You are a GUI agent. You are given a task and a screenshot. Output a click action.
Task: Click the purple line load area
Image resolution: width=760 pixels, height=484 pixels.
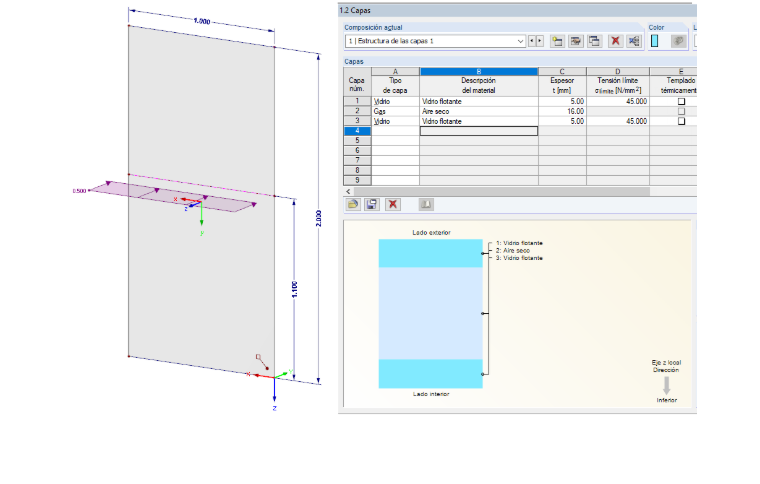[174, 197]
